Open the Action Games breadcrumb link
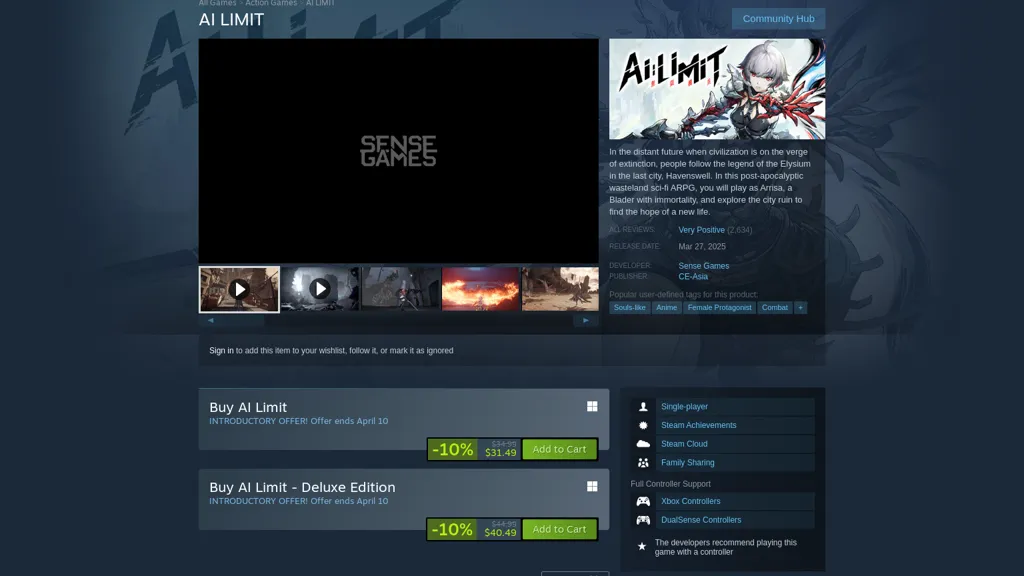1024x576 pixels. pos(271,3)
